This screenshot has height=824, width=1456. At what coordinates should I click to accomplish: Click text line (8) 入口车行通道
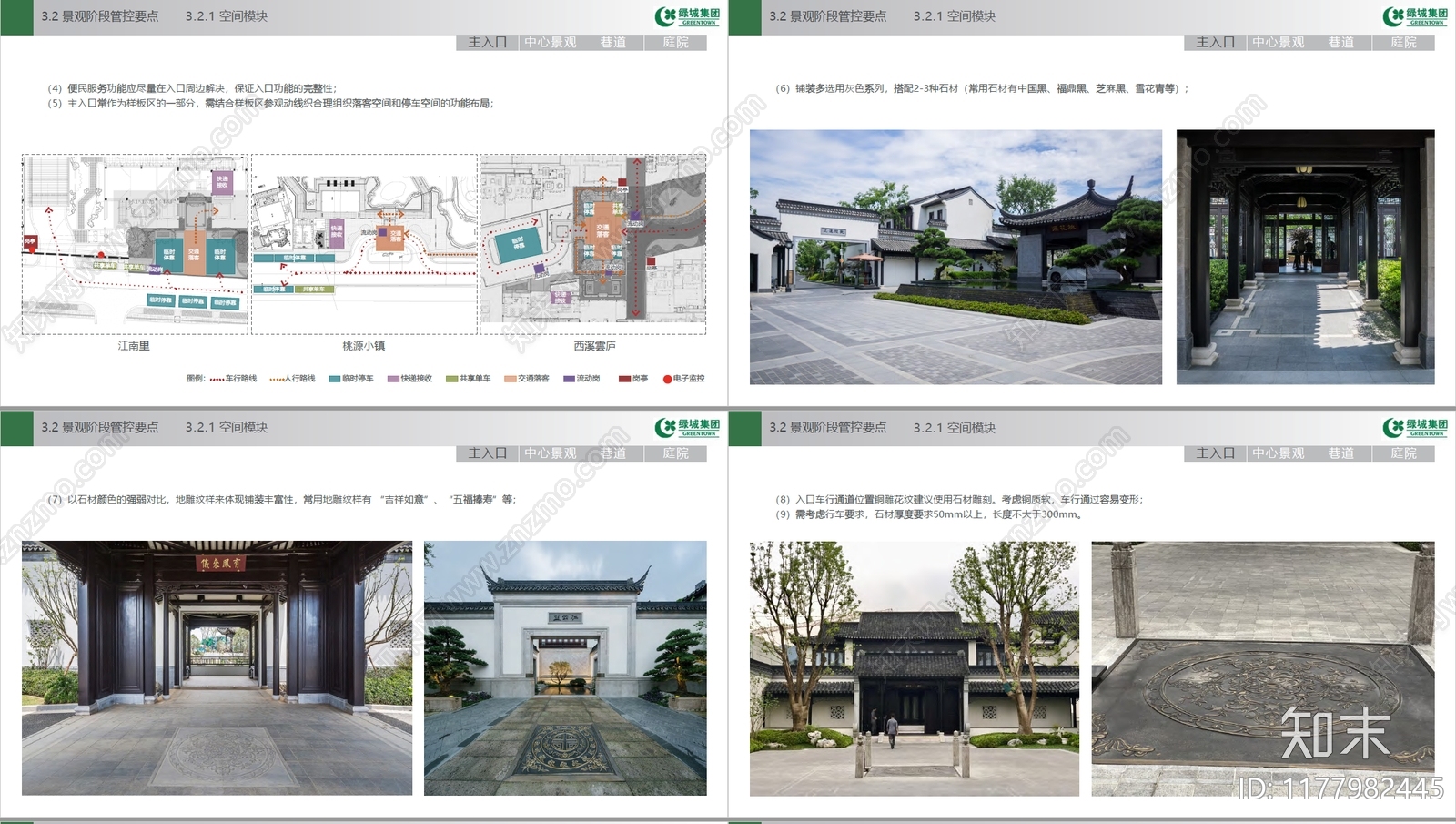959,499
